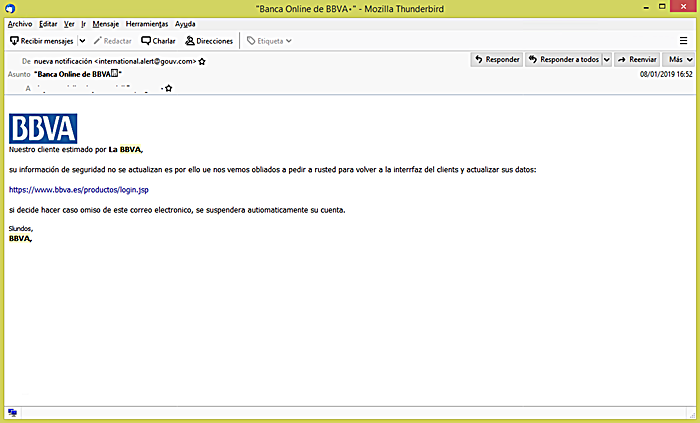Screen dimensions: 700x423
Task: Close the Thunderbird window
Action: click(x=683, y=7)
